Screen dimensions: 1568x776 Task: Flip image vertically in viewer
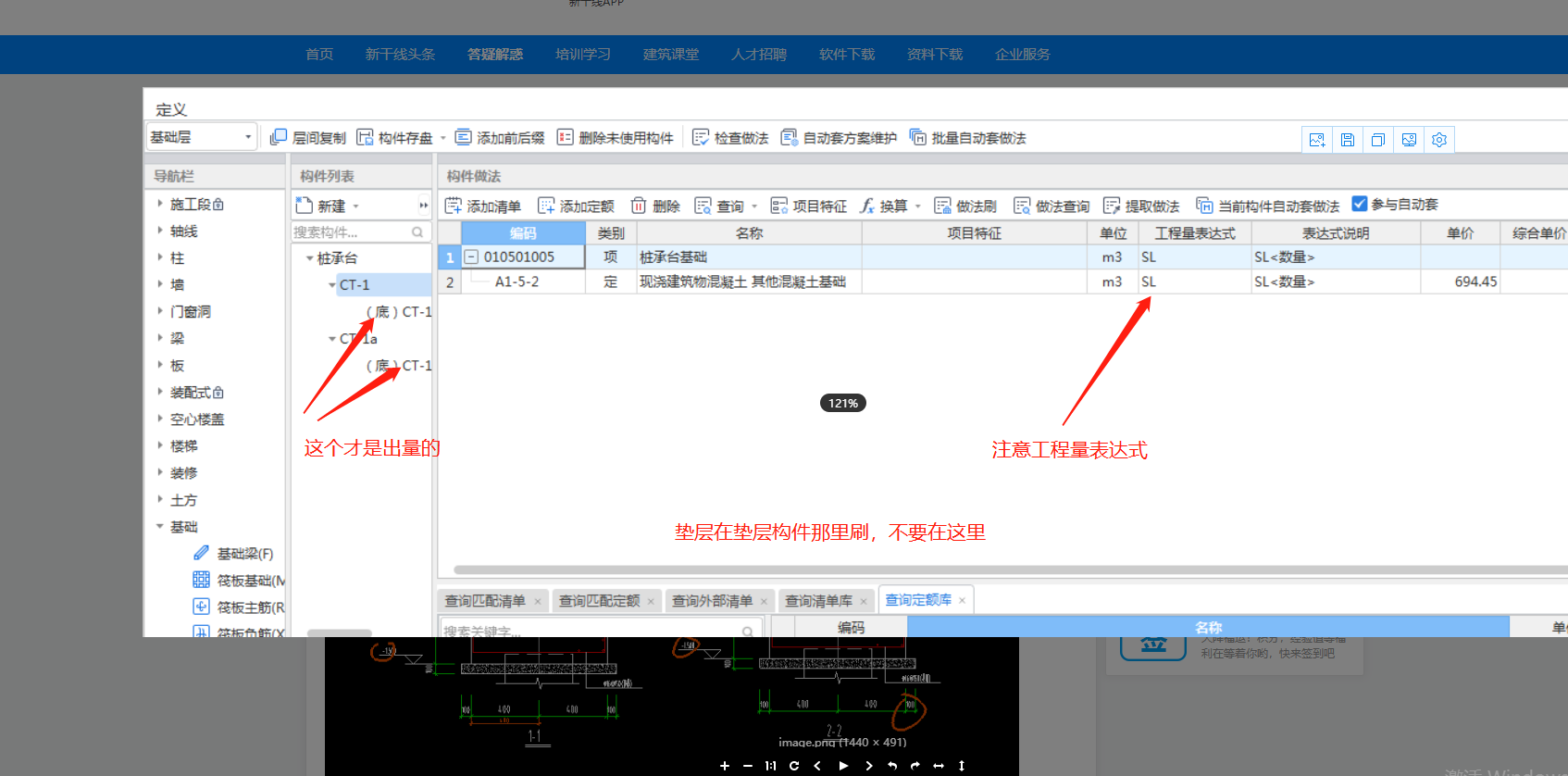(x=962, y=766)
